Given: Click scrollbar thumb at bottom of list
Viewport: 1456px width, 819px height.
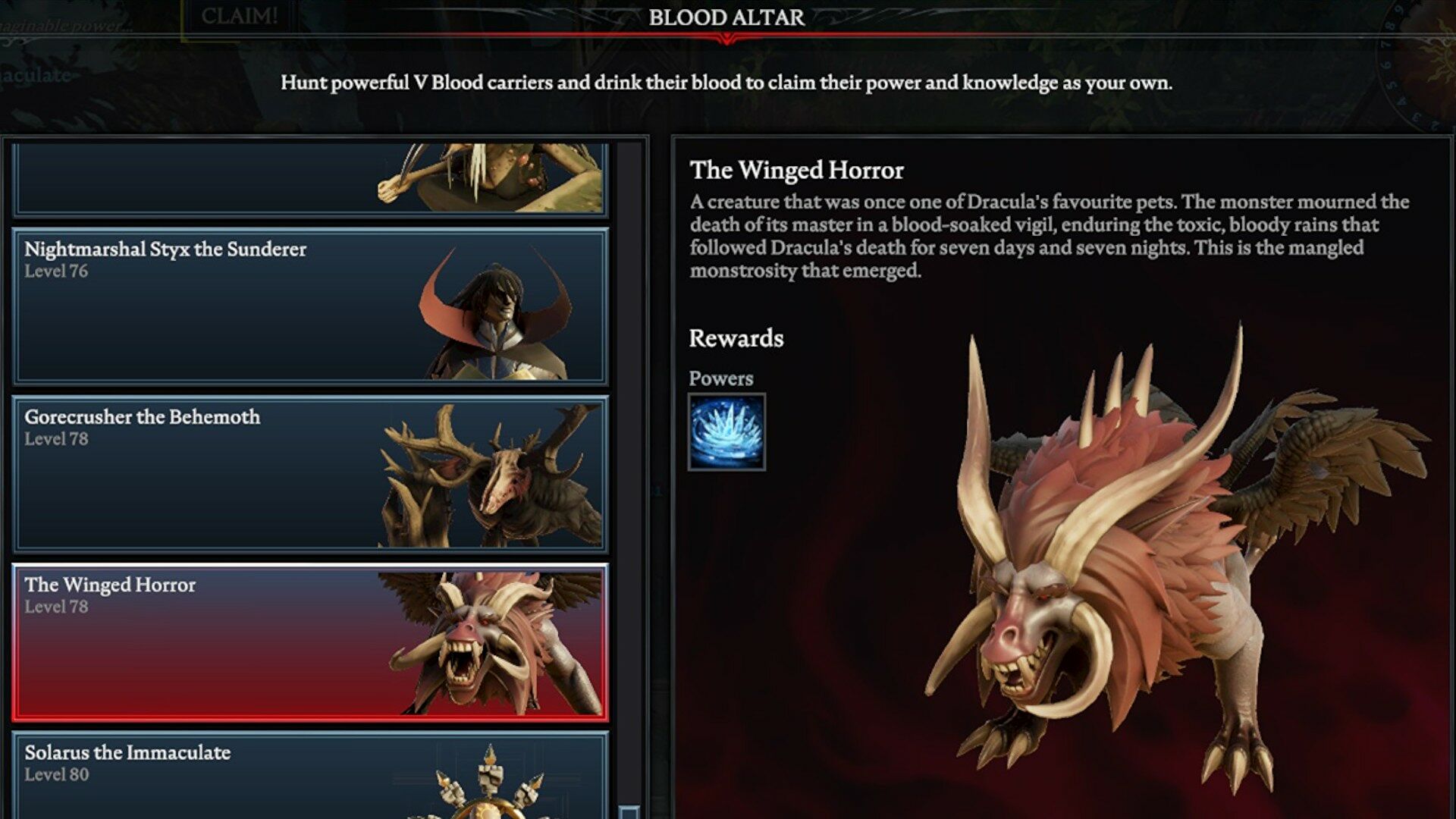Looking at the screenshot, I should (629, 812).
